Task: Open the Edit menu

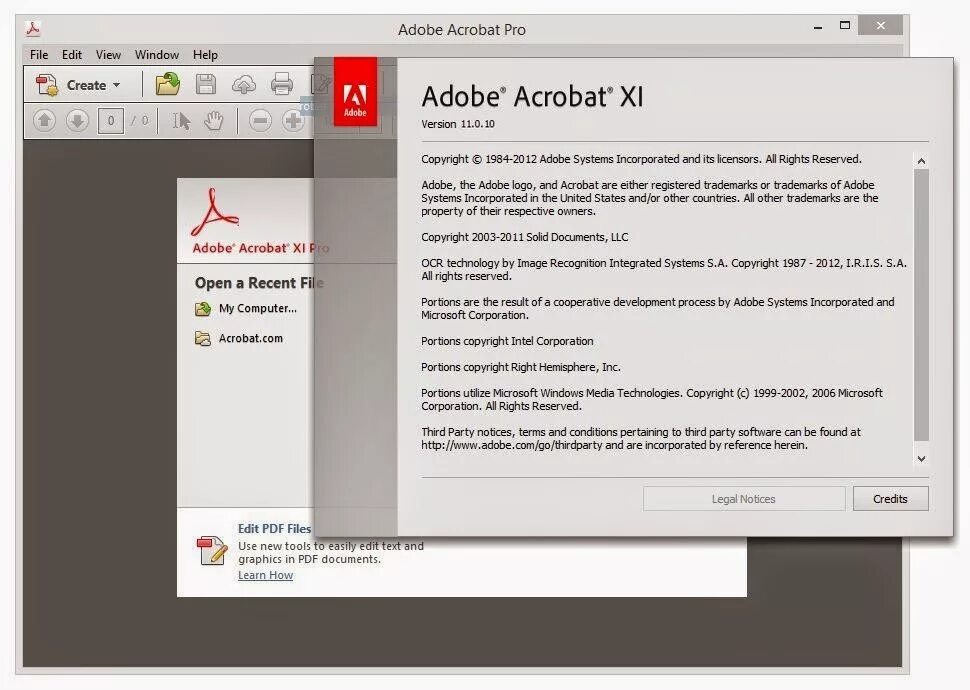Action: click(x=72, y=54)
